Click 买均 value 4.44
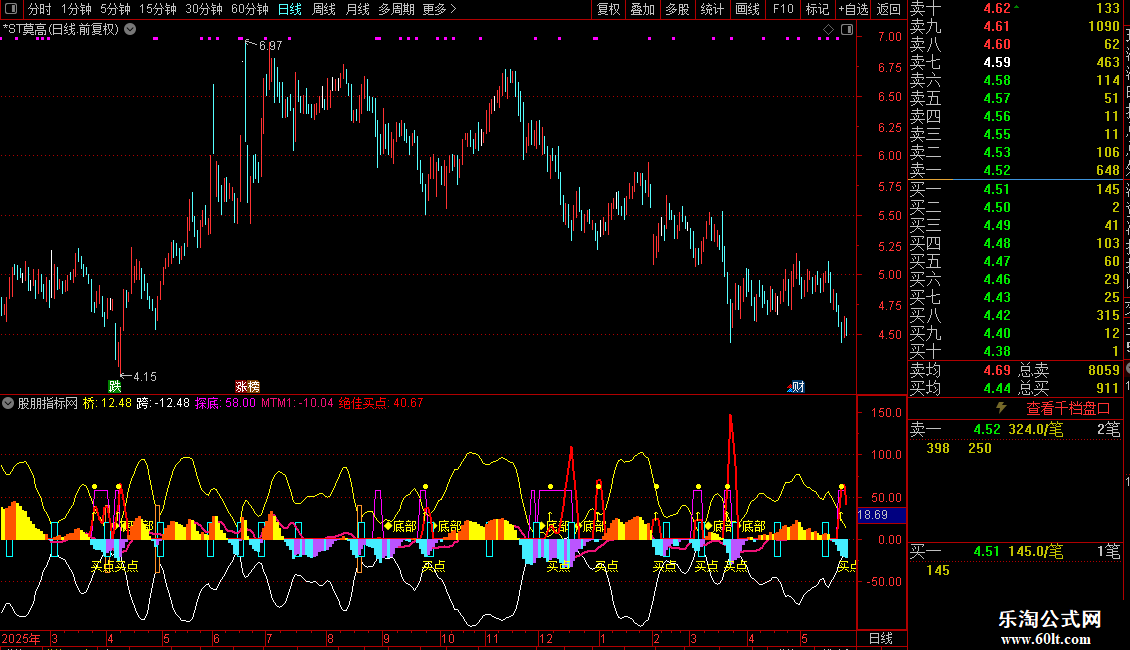1130x650 pixels. (x=997, y=388)
